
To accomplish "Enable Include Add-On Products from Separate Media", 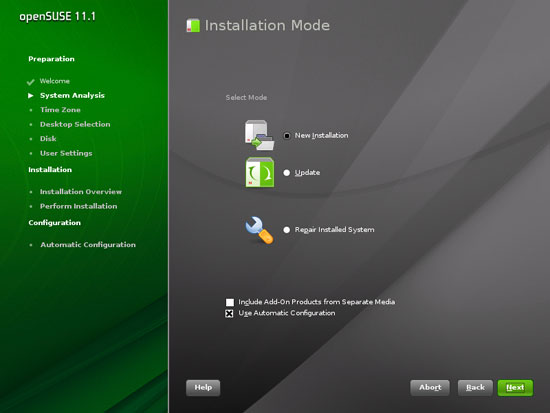I will click(x=230, y=302).
